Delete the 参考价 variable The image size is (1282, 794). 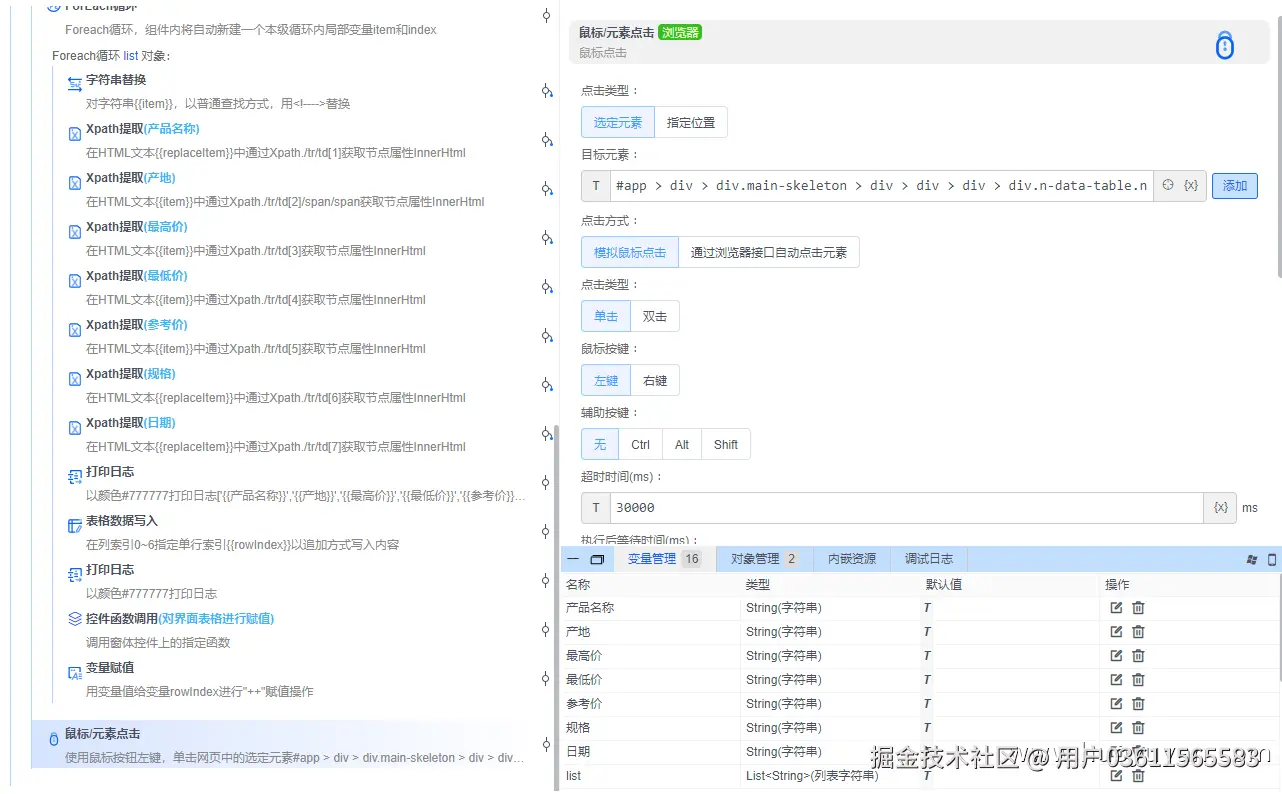[1138, 703]
